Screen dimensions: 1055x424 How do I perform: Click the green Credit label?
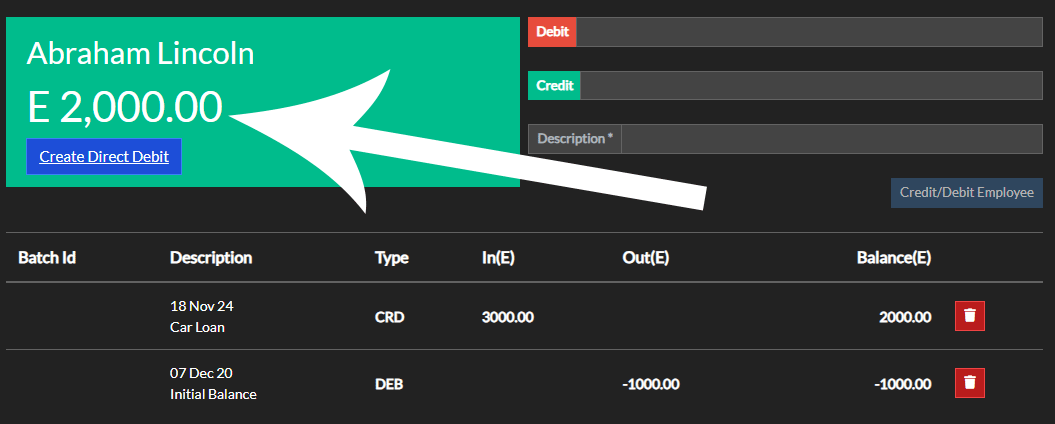(x=554, y=86)
